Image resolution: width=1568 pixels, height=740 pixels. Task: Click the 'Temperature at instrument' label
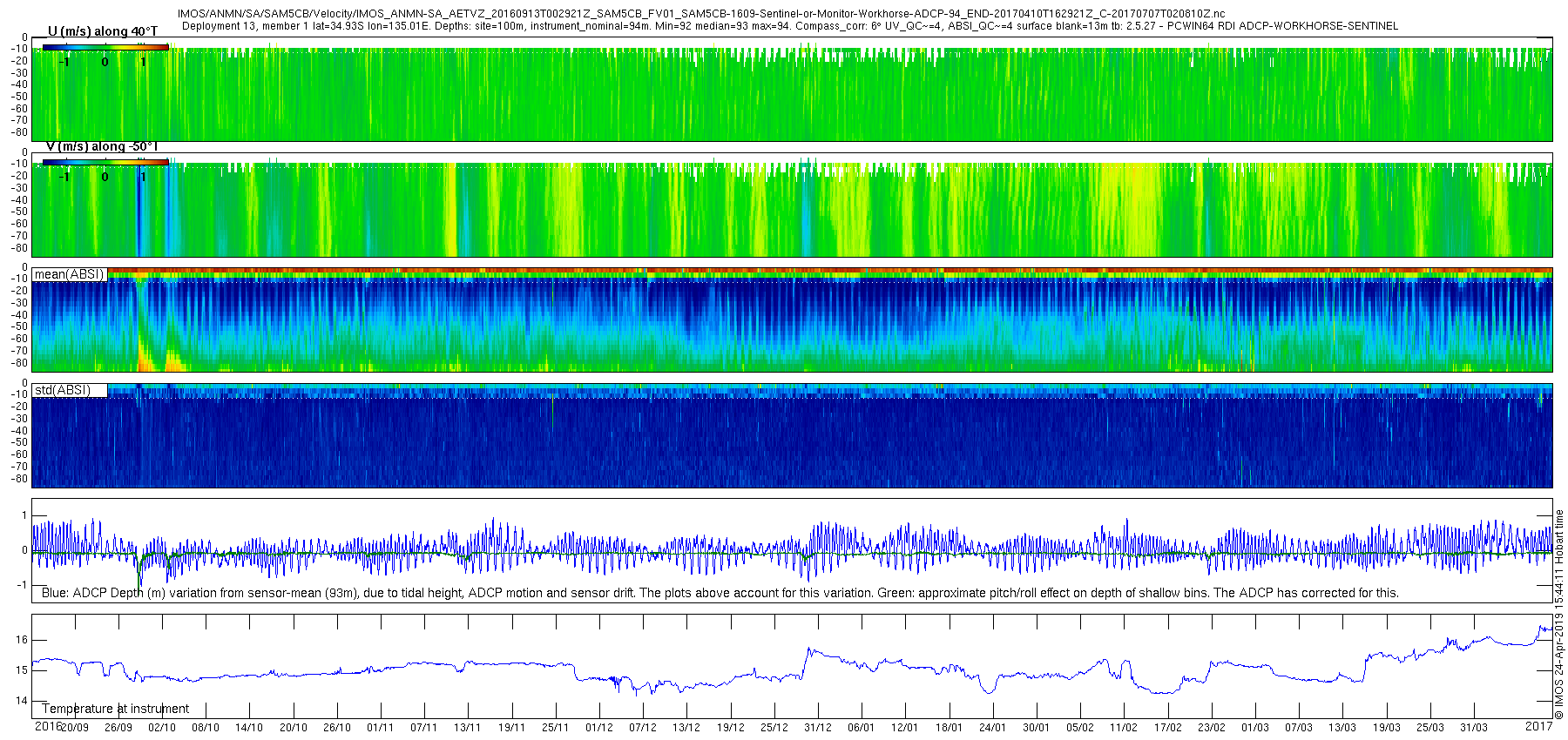(116, 709)
